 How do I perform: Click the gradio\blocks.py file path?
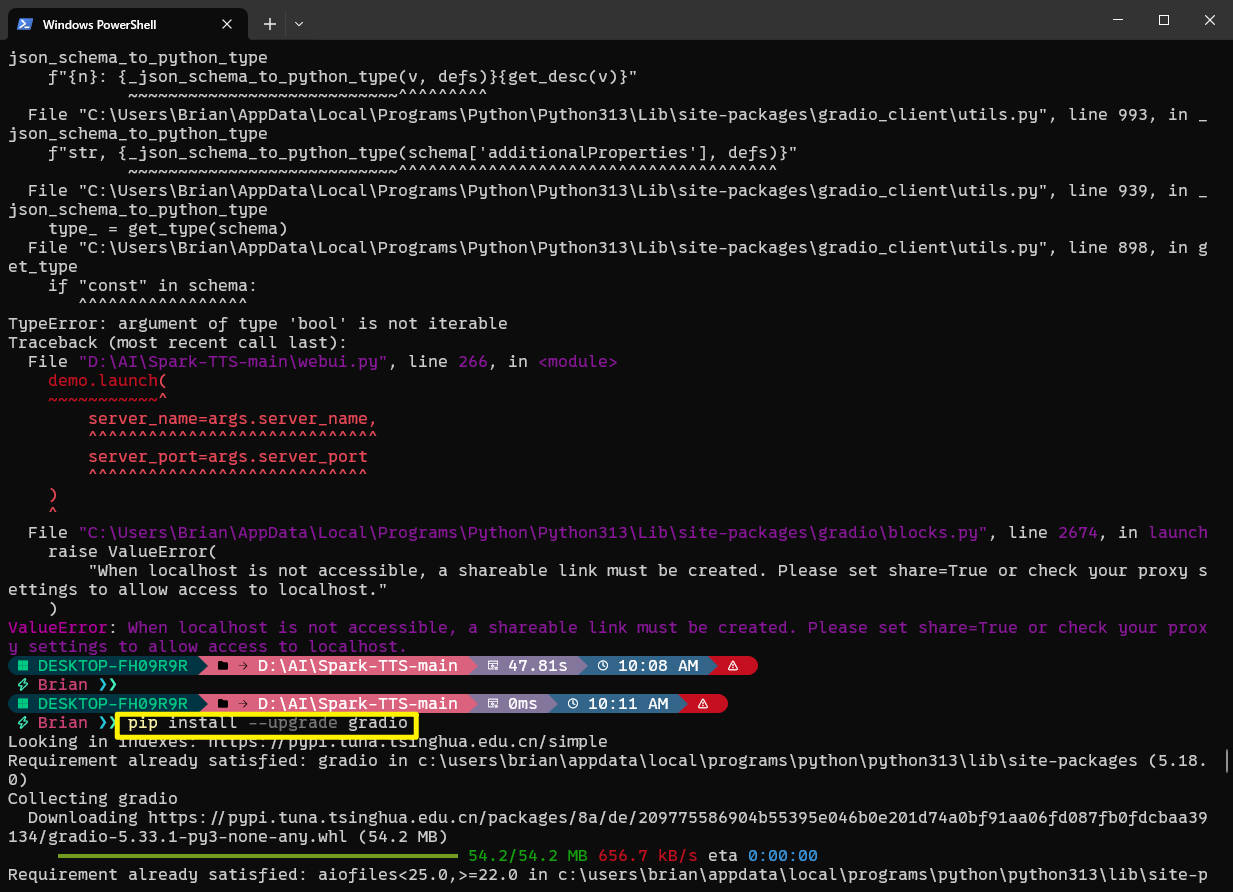pyautogui.click(x=532, y=533)
